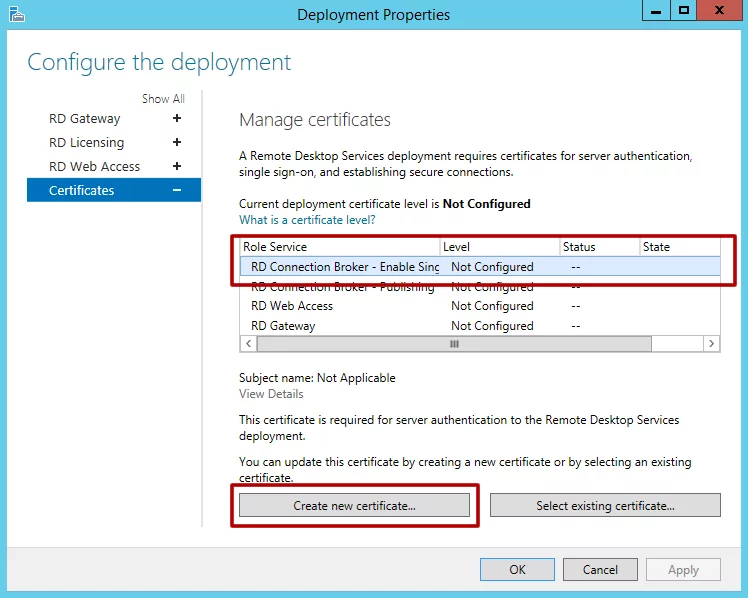748x598 pixels.
Task: Click the Show All link
Action: pyautogui.click(x=163, y=99)
